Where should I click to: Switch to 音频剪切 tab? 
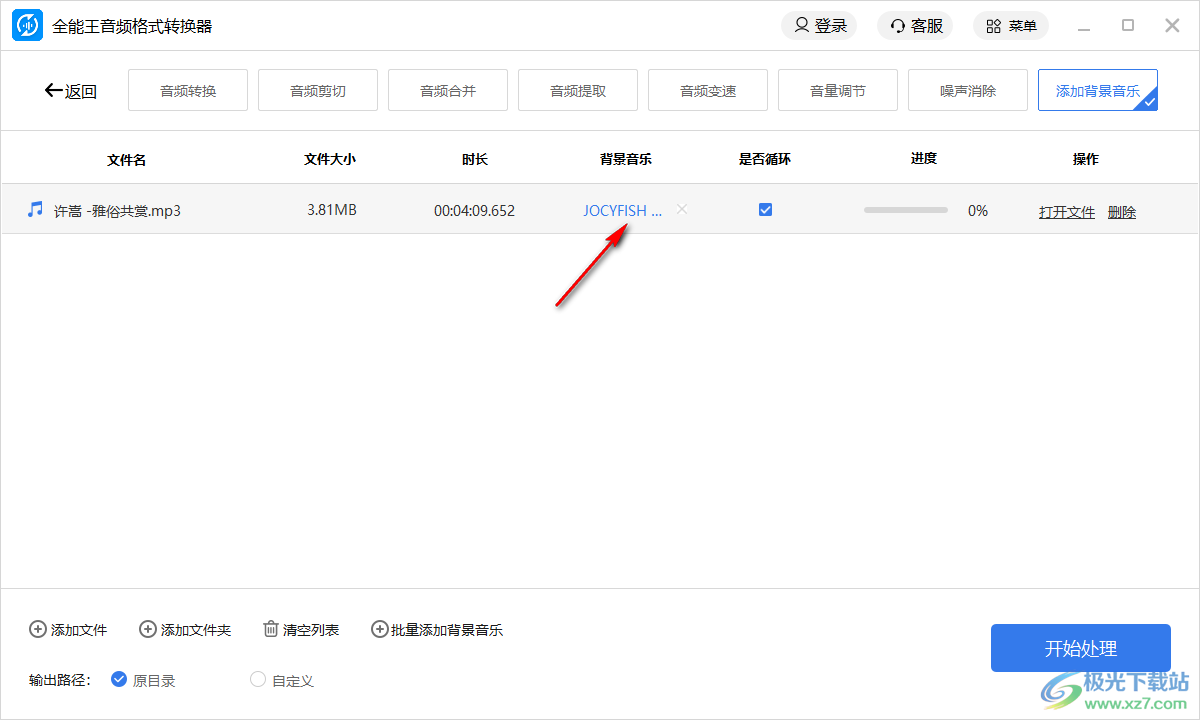click(318, 90)
